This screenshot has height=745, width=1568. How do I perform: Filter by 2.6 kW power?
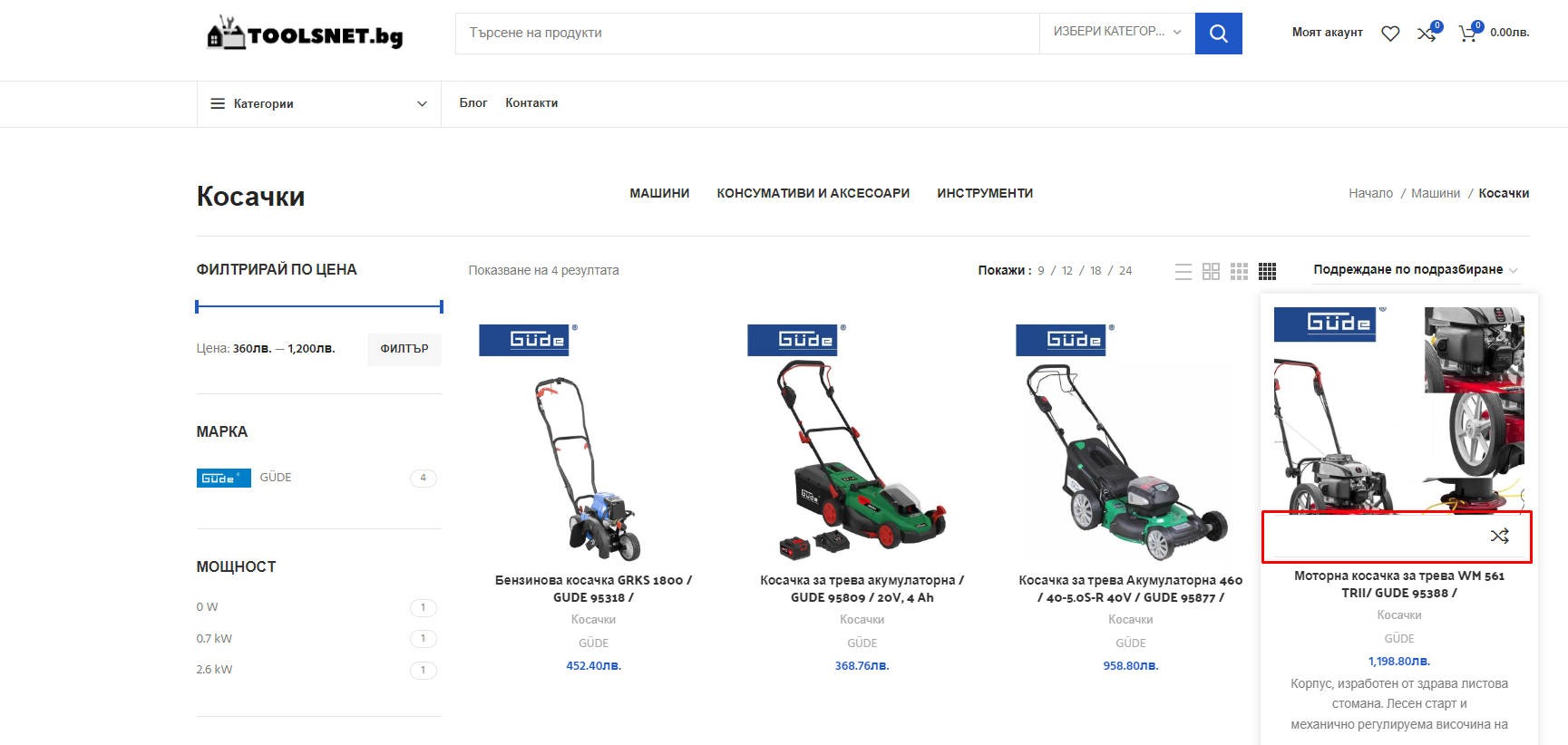[x=214, y=670]
